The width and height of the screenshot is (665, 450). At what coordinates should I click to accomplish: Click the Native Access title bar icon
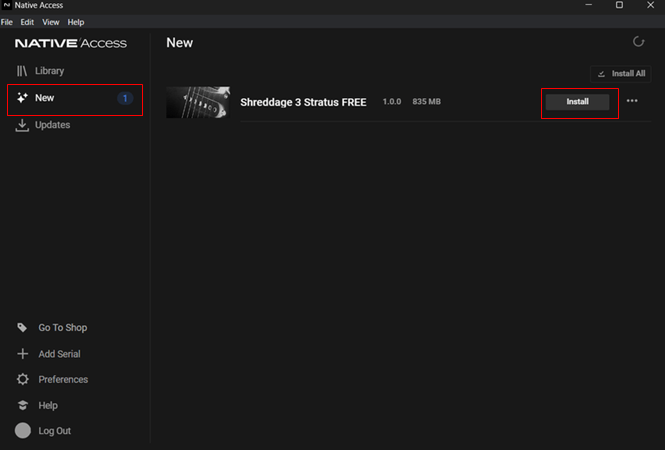pos(6,5)
